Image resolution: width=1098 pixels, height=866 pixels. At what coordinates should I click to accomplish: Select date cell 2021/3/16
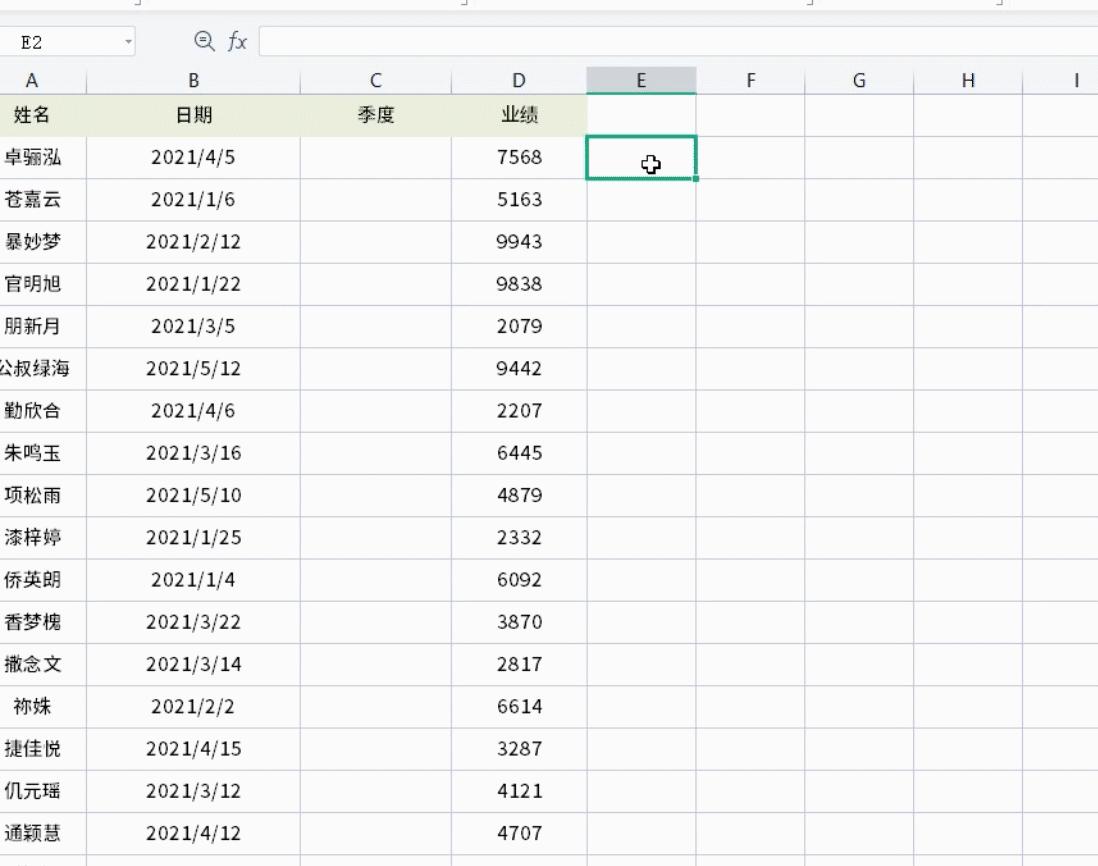(193, 454)
